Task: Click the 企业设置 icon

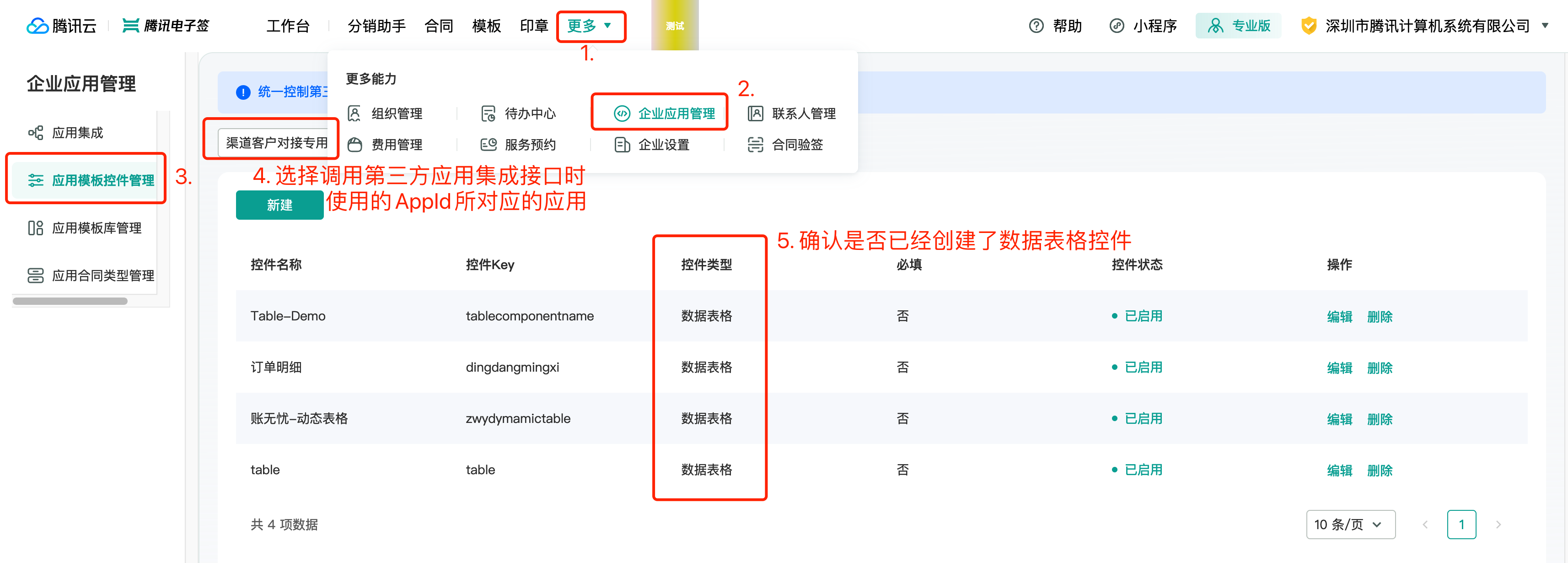Action: click(x=622, y=144)
